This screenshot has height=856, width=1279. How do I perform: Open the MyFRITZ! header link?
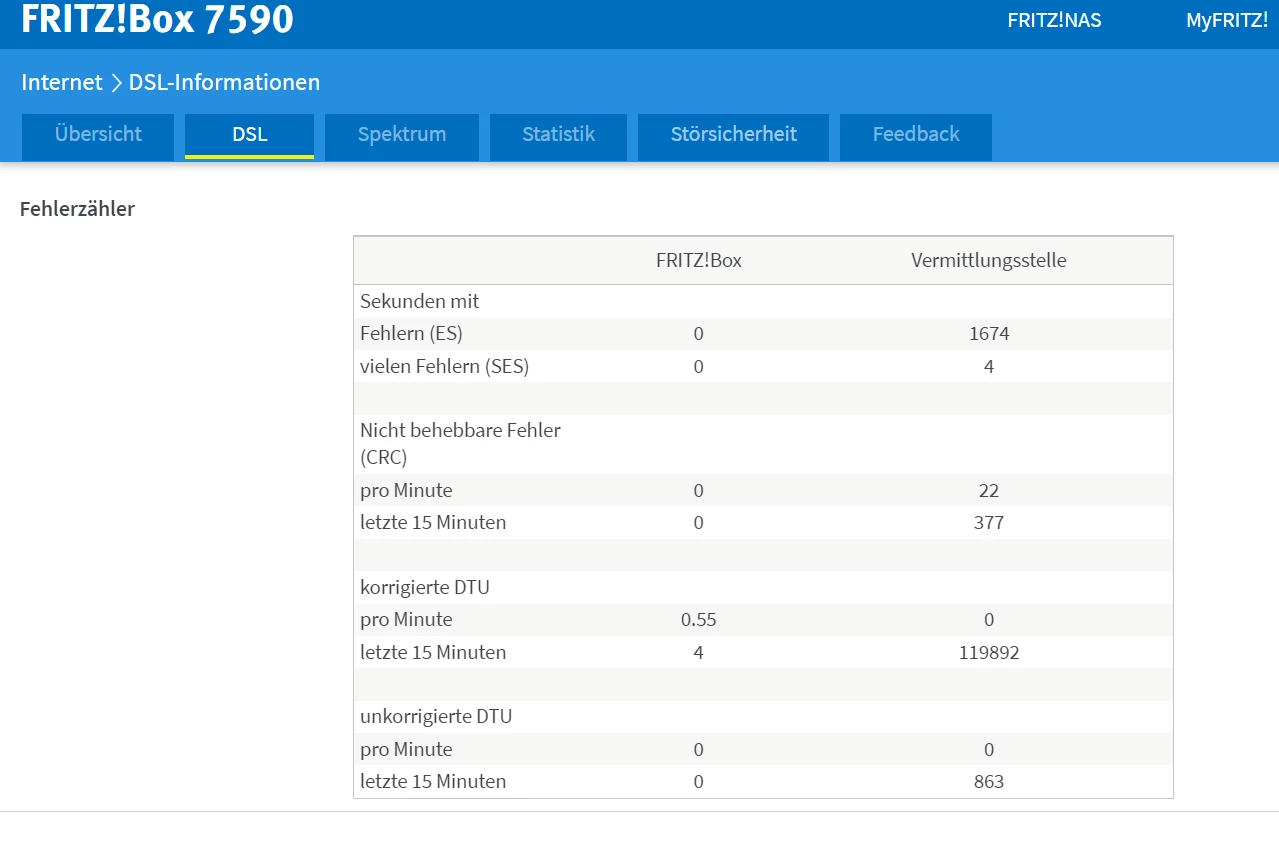[1226, 20]
